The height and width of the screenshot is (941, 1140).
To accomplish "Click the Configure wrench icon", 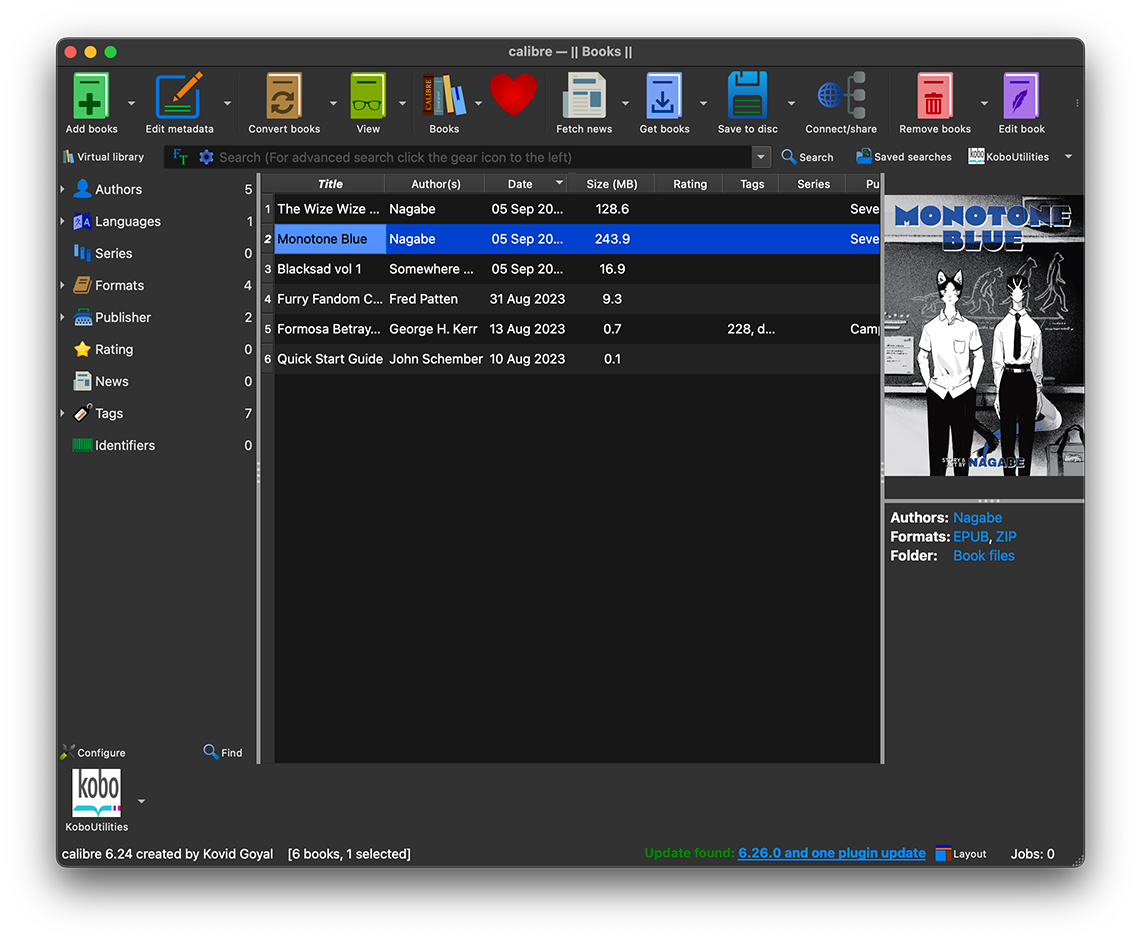I will [68, 752].
